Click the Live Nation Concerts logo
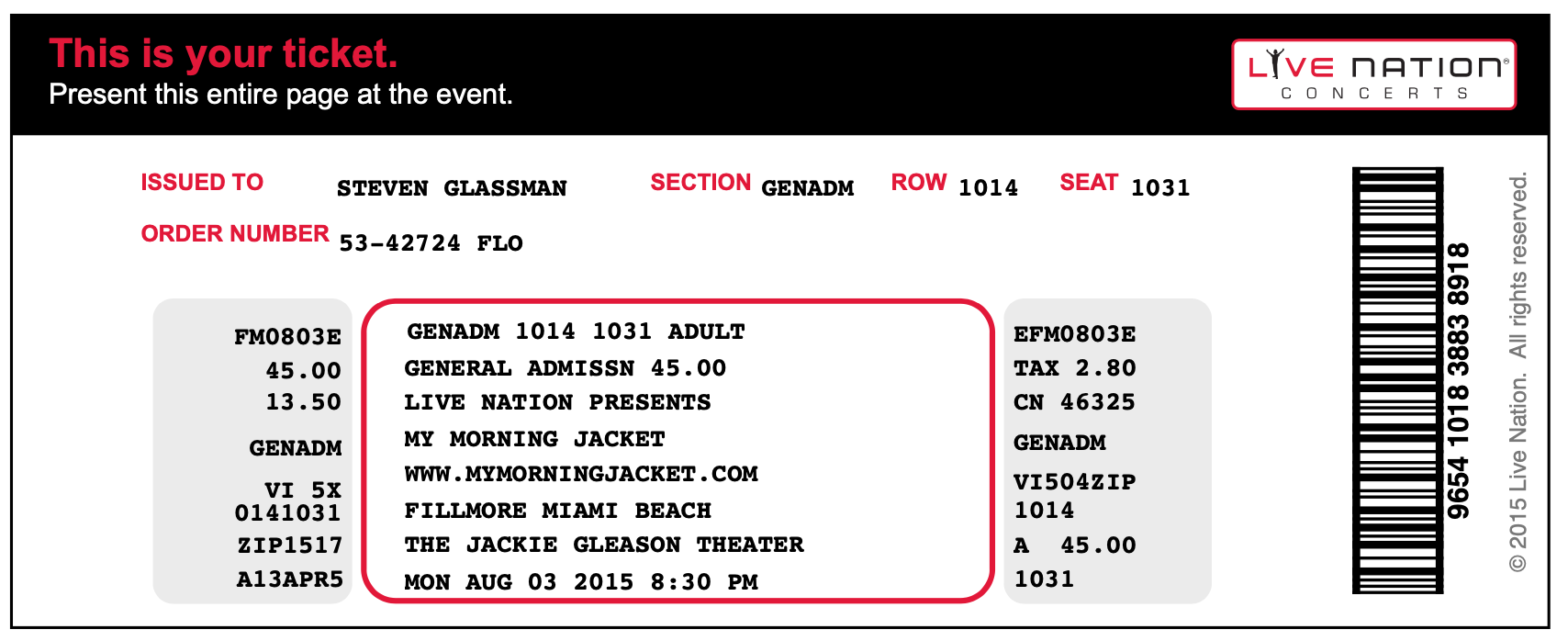Image resolution: width=1568 pixels, height=641 pixels. point(1373,74)
